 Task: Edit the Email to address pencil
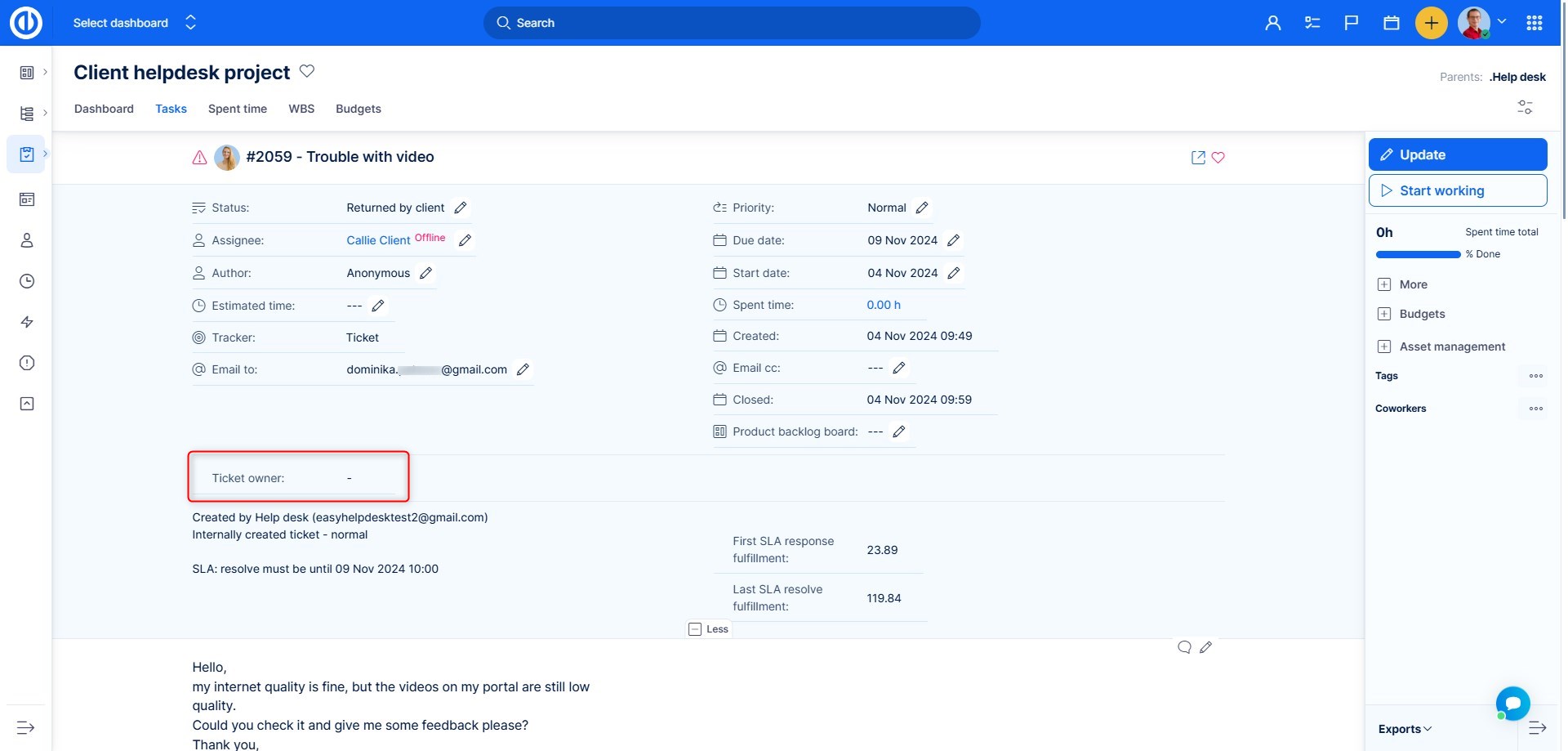[x=523, y=369]
